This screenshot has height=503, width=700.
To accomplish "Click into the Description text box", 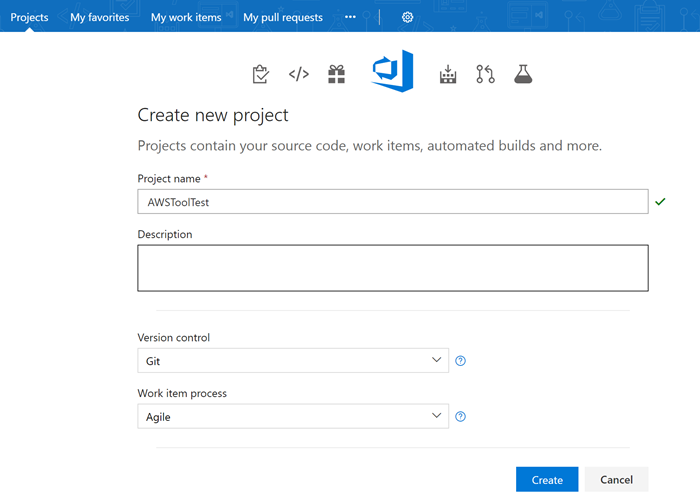I will 392,268.
